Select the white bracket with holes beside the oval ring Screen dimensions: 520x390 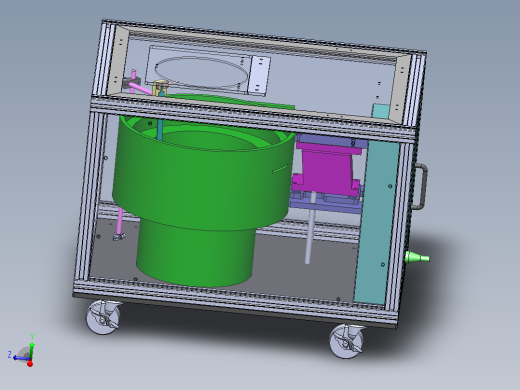coord(260,75)
